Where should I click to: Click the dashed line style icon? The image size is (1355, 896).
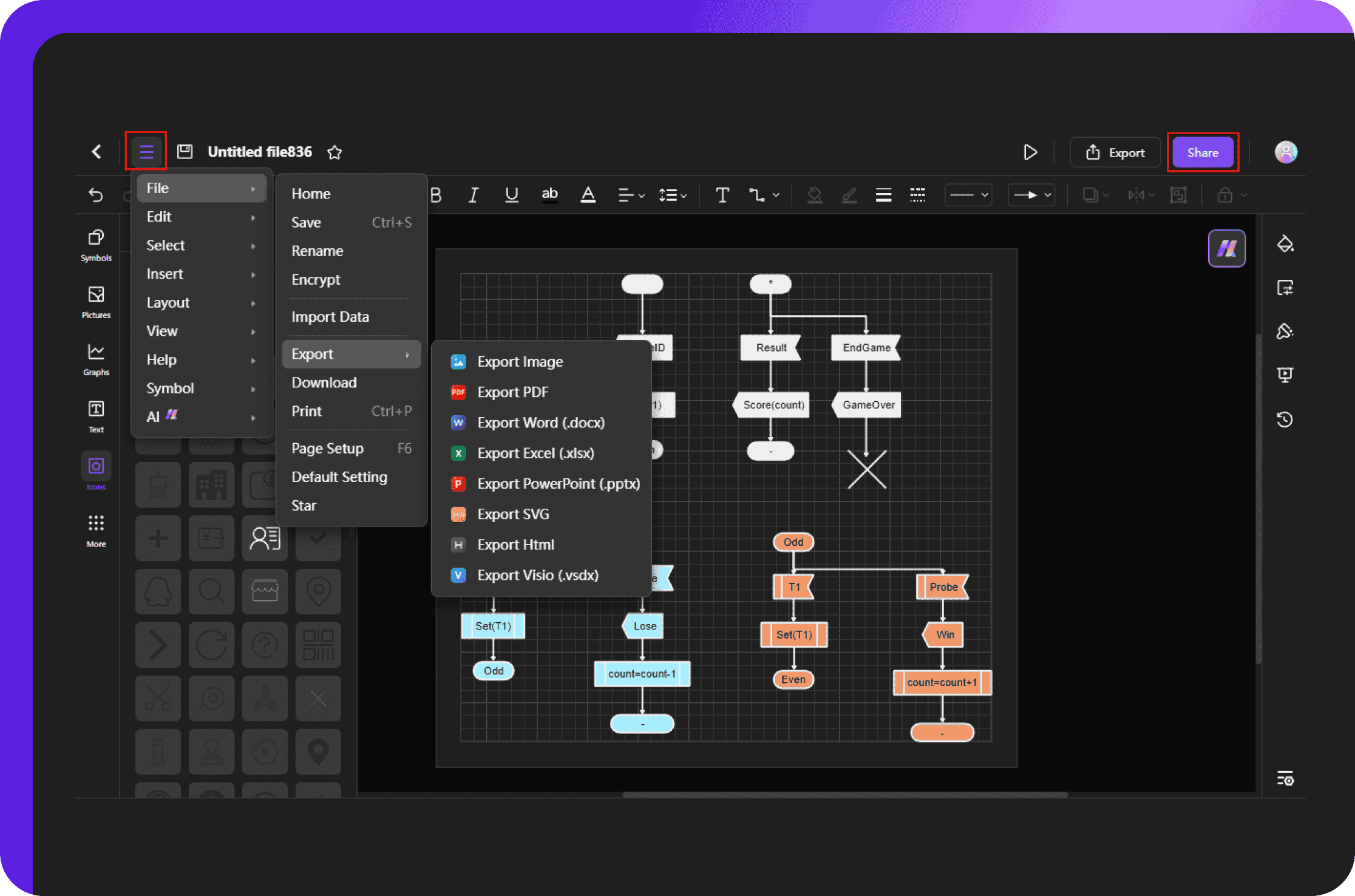917,195
